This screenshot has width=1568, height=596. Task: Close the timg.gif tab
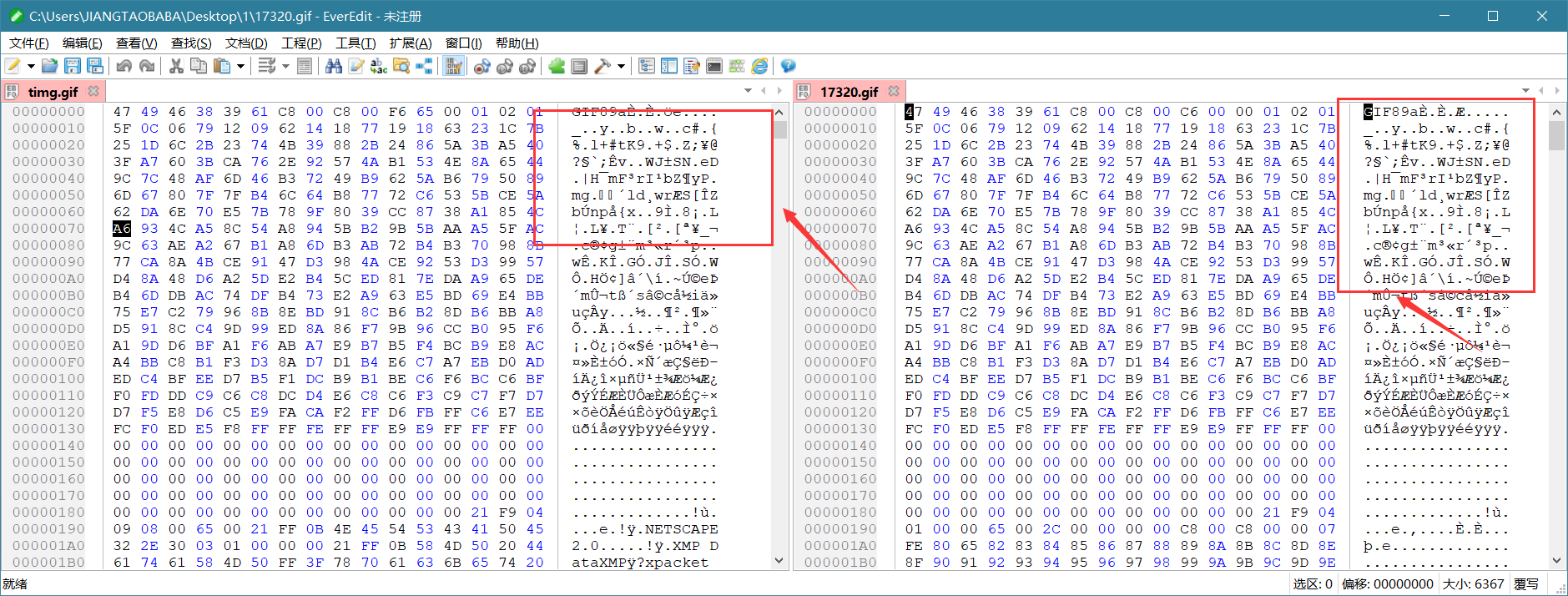click(93, 91)
